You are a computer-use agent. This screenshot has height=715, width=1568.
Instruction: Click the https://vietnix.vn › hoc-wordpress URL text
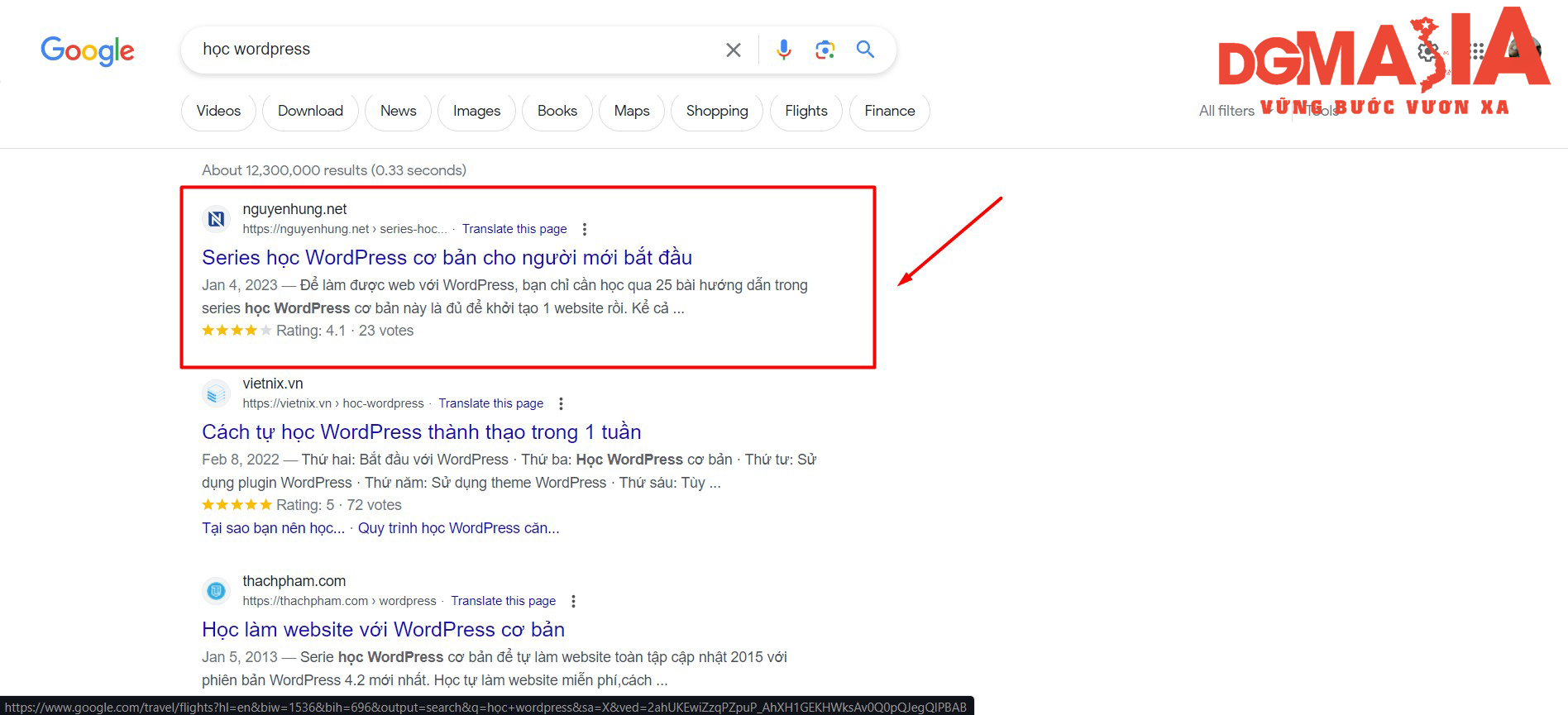coord(333,403)
